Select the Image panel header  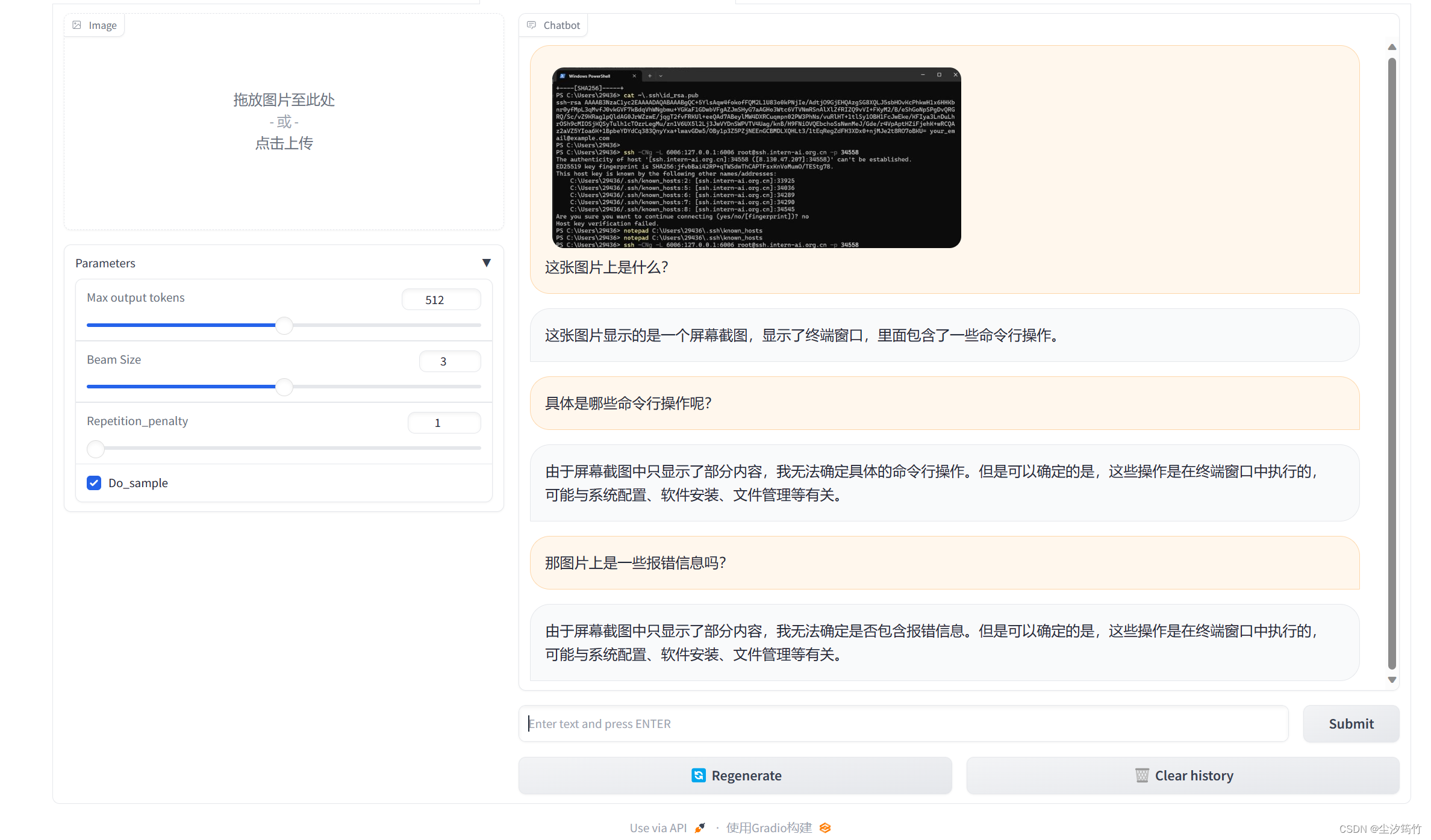click(x=102, y=25)
